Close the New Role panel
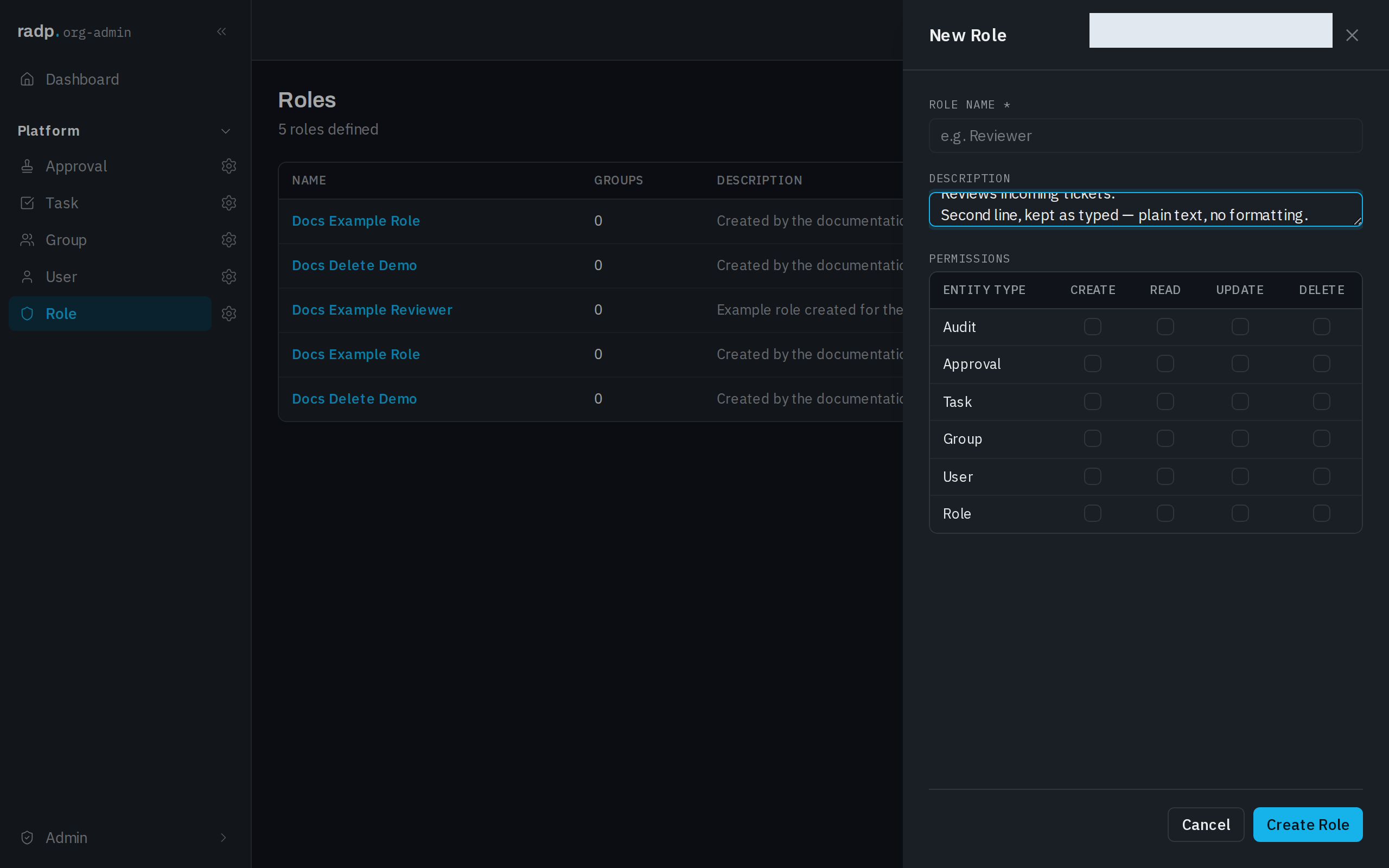Screen dimensions: 1389x868 (x=1352, y=36)
